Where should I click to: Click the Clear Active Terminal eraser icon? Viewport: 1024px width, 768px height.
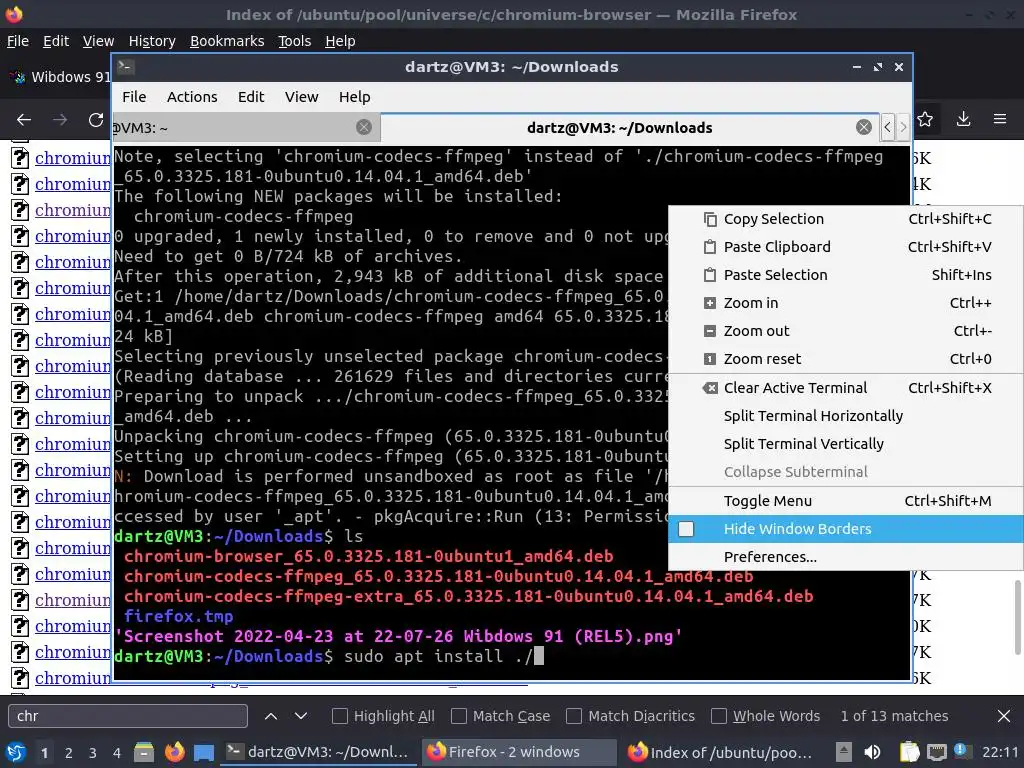[709, 388]
